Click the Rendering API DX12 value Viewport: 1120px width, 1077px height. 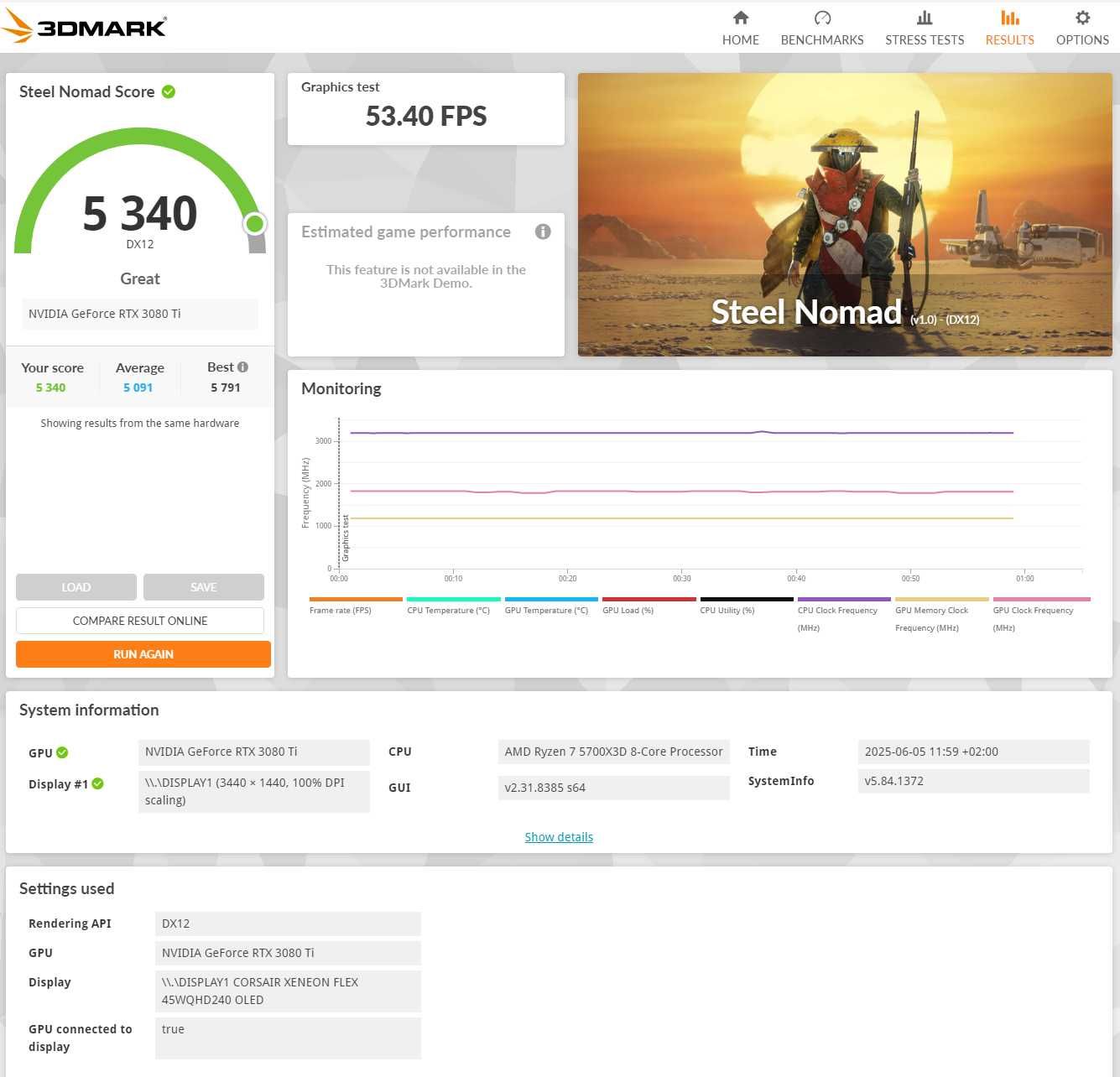[289, 924]
